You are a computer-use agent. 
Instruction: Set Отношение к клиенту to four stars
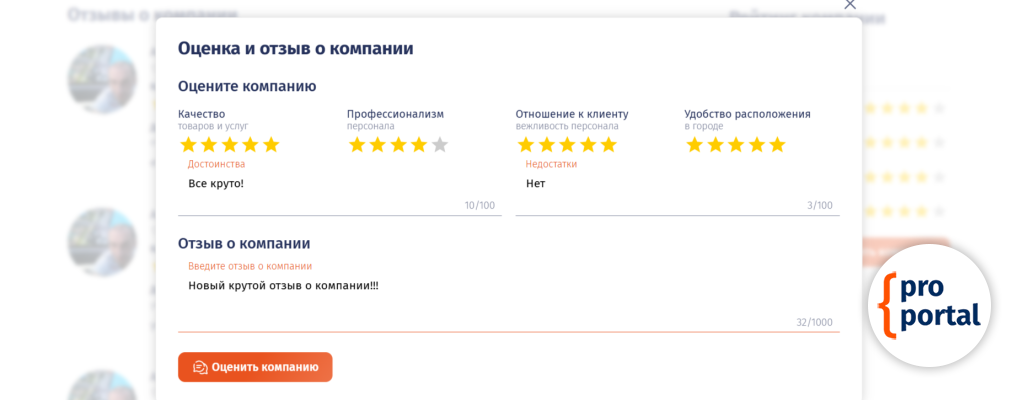pyautogui.click(x=588, y=145)
